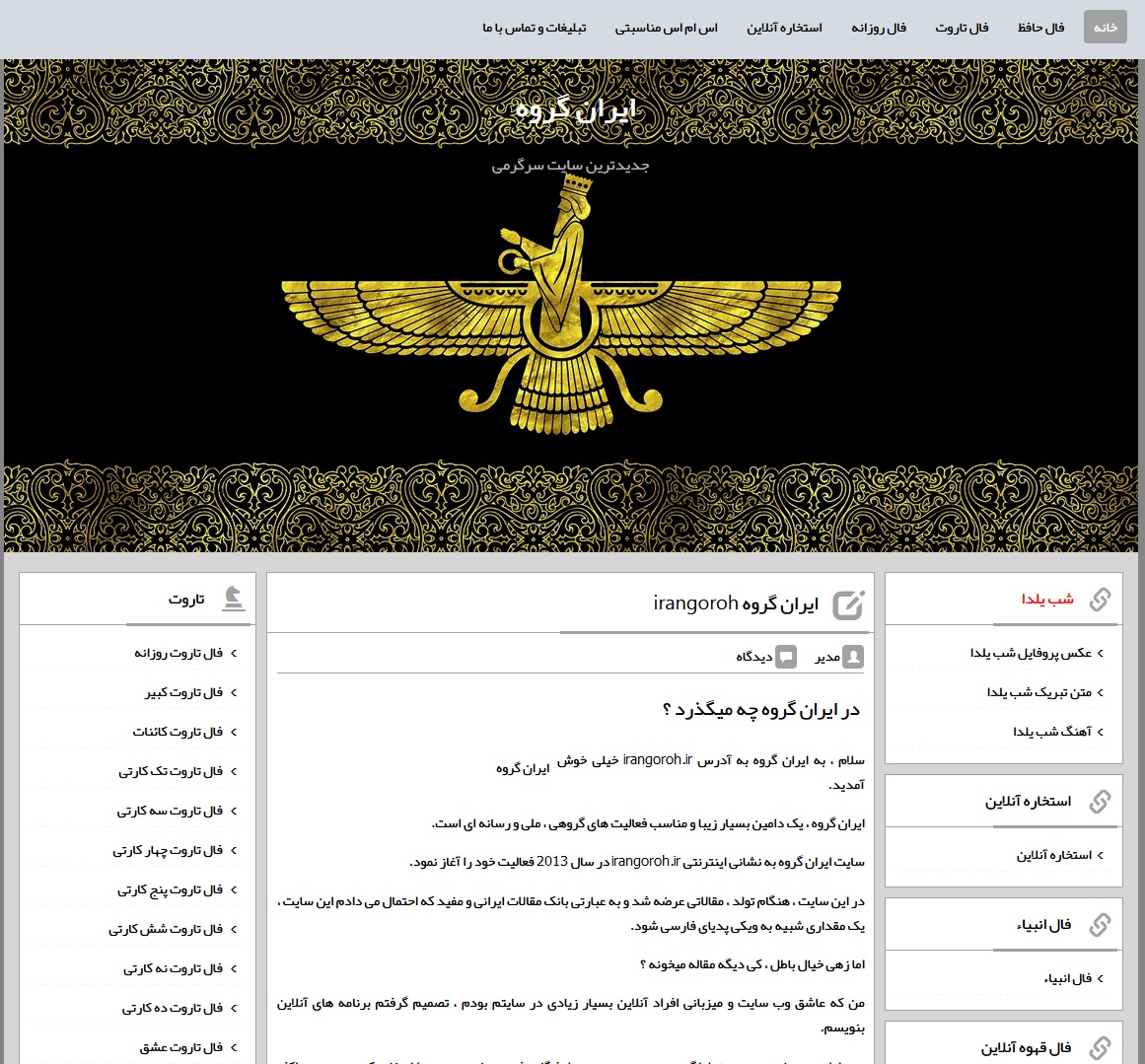Open the آهنگ شب یلدا link

pyautogui.click(x=1052, y=732)
